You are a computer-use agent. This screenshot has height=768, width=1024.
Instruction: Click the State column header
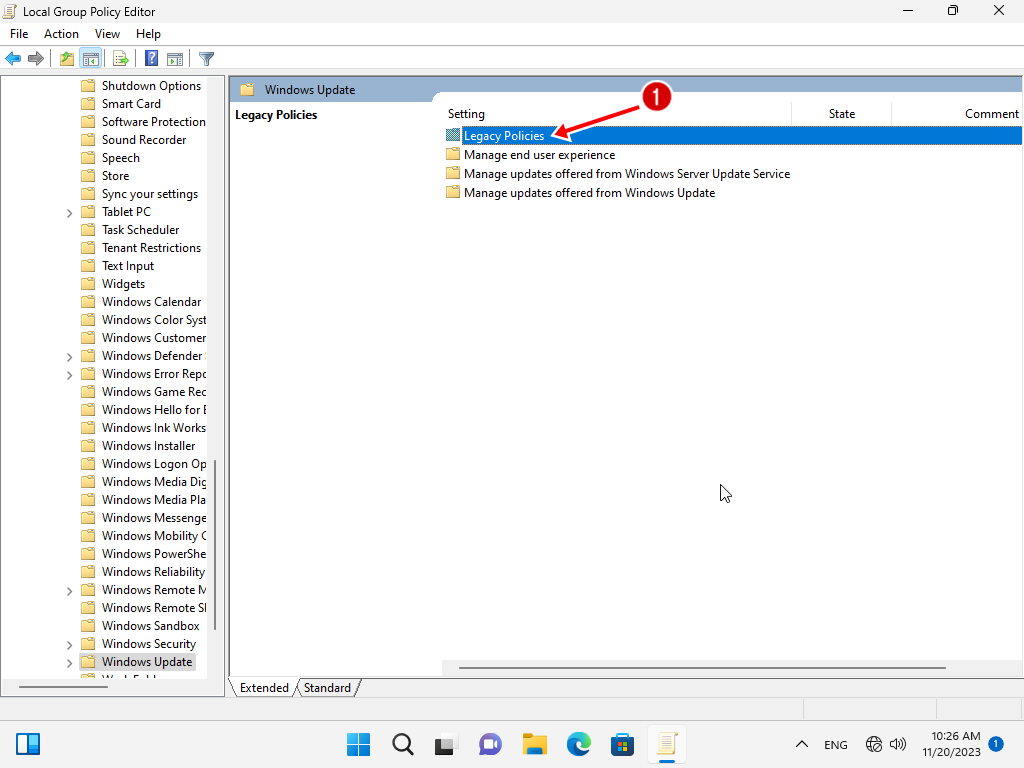841,114
